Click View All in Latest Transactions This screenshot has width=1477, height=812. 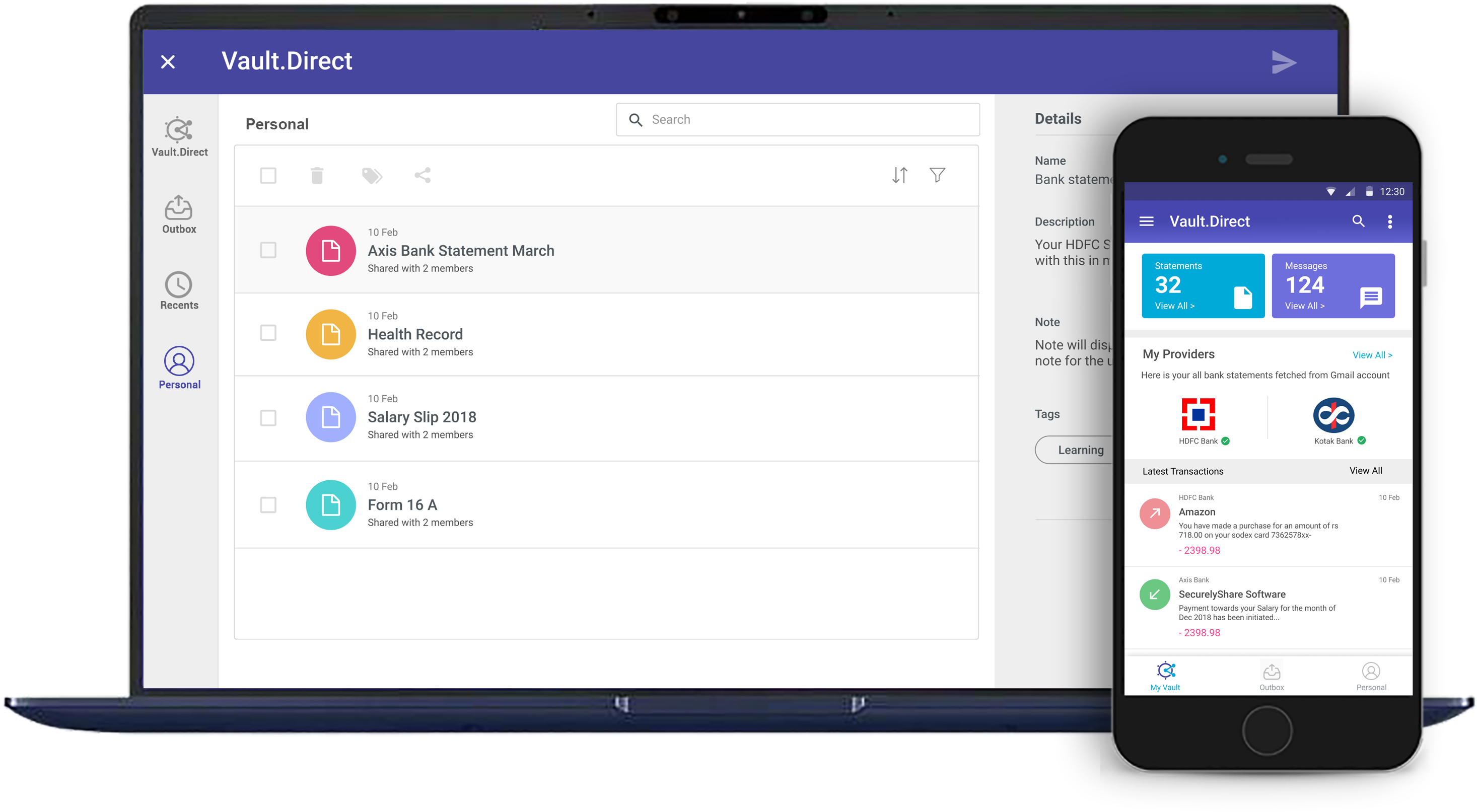pyautogui.click(x=1366, y=471)
